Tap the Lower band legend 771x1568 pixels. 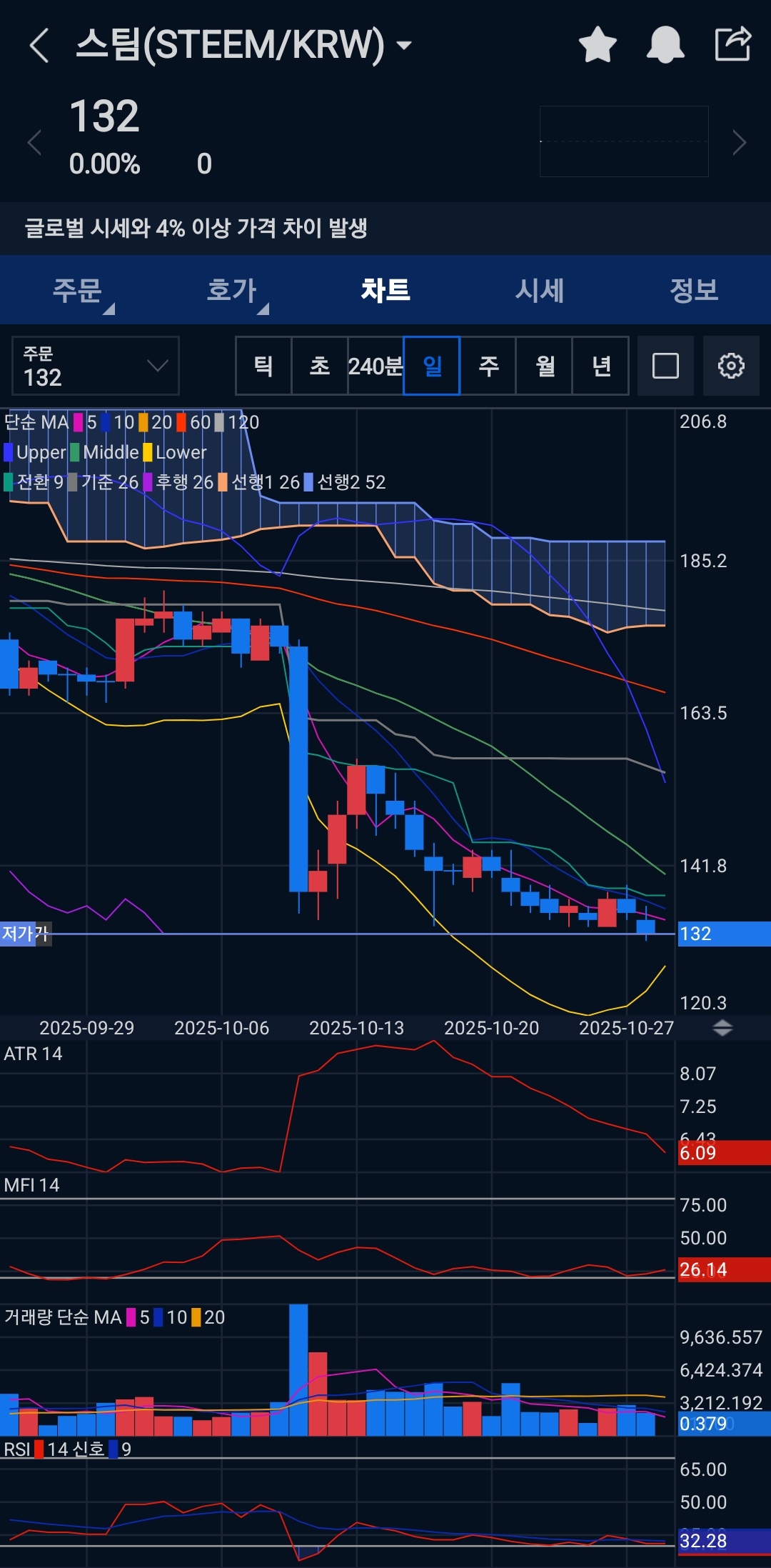[x=175, y=452]
